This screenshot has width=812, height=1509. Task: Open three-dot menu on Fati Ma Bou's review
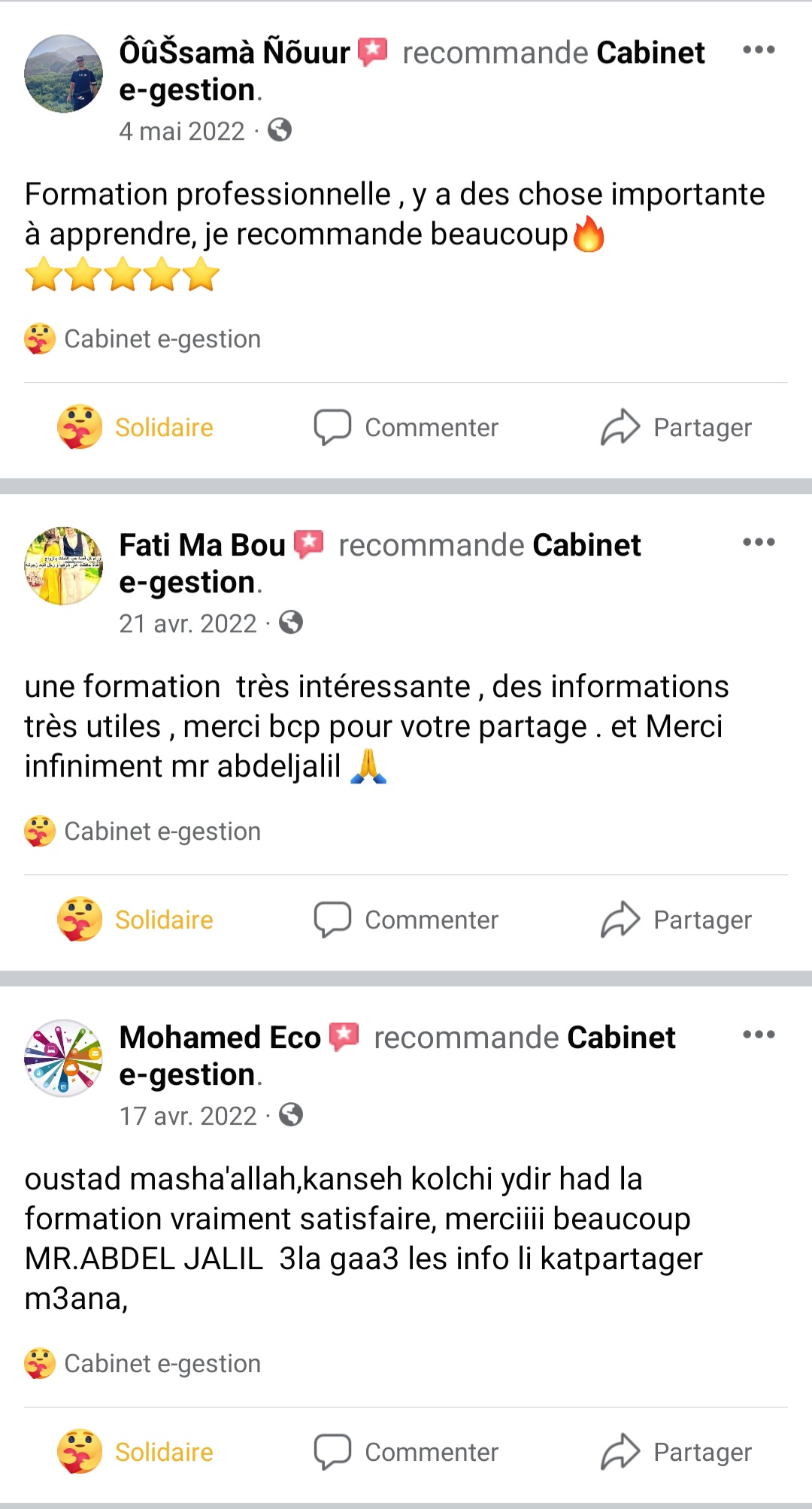coord(758,543)
